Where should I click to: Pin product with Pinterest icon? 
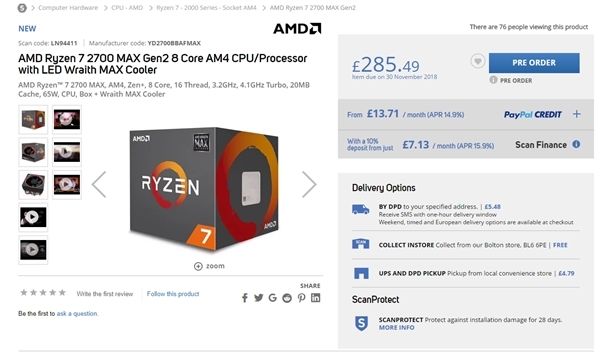302,298
